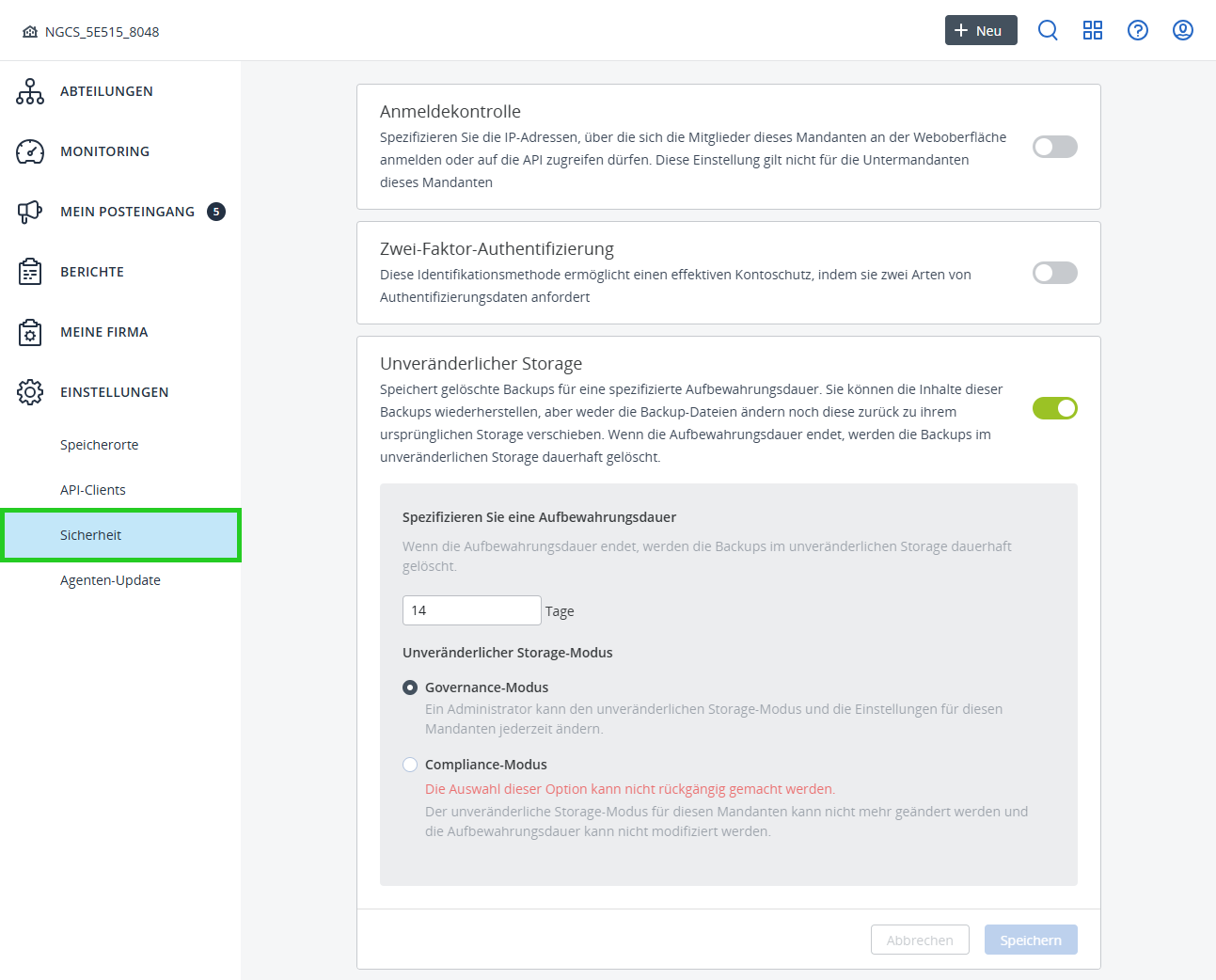Viewport: 1216px width, 980px height.
Task: Open the Agenten-Update settings page
Action: pyautogui.click(x=110, y=580)
